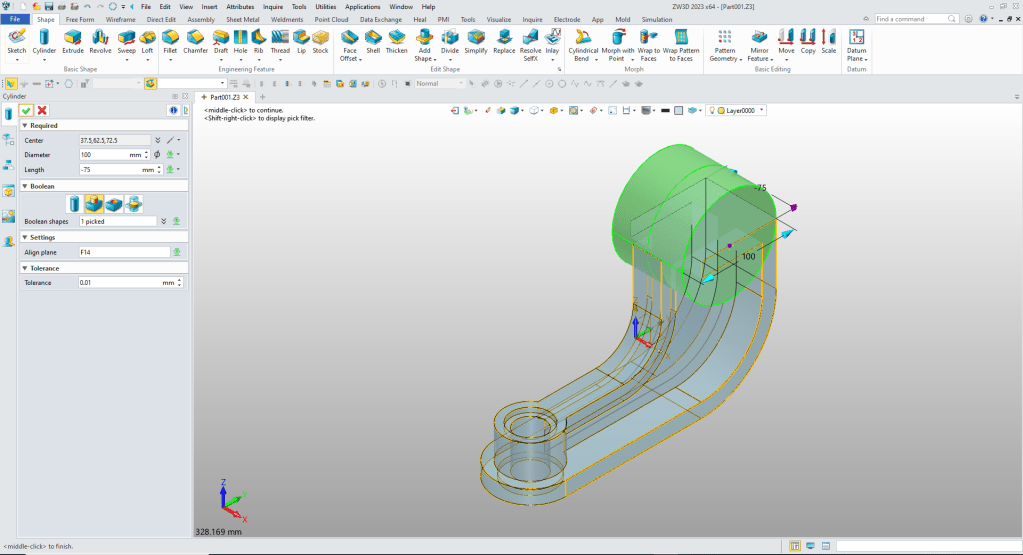Select the Add boolean option
The width and height of the screenshot is (1023, 555).
point(94,204)
